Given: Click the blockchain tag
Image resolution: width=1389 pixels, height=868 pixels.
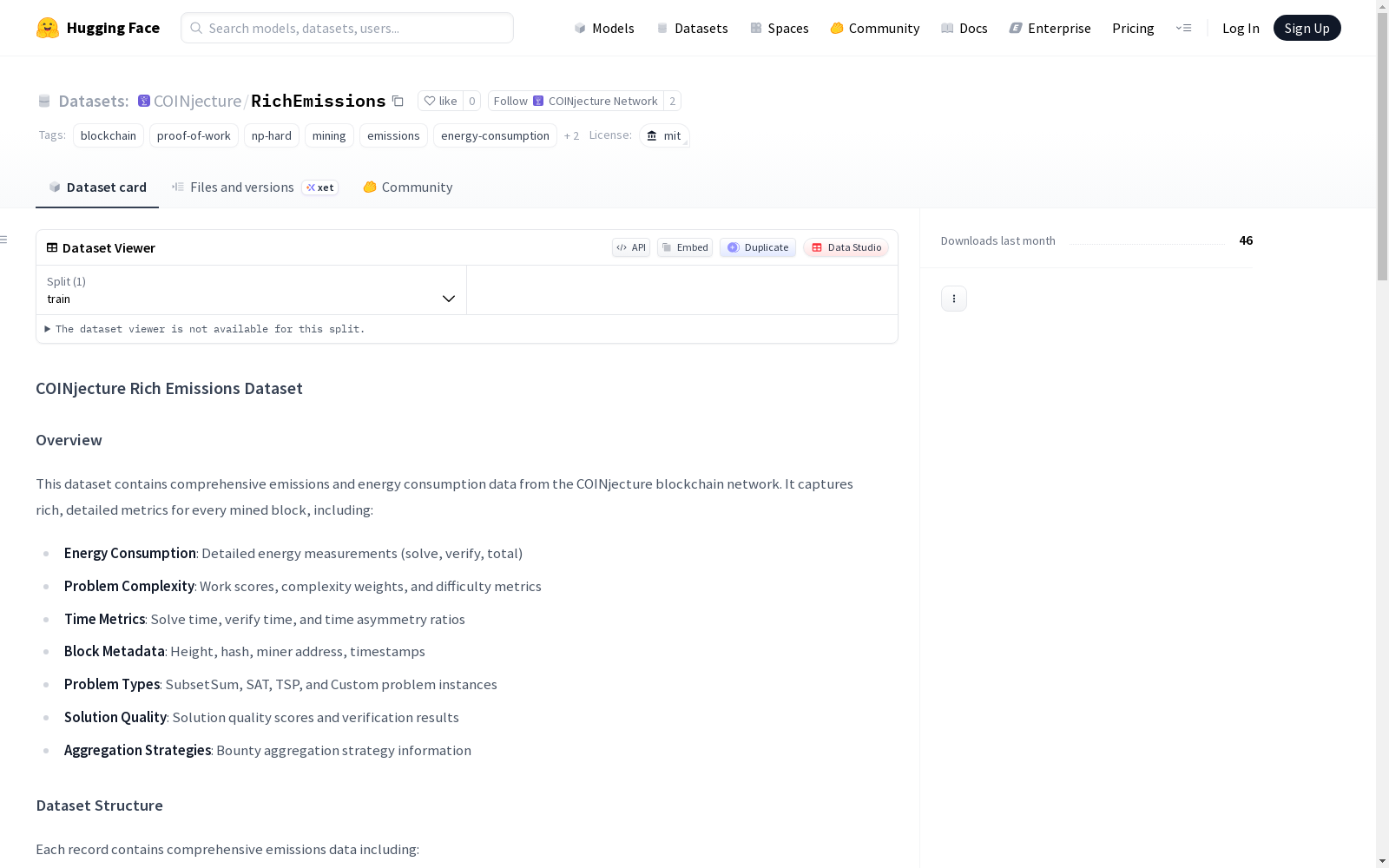Looking at the screenshot, I should pyautogui.click(x=109, y=135).
